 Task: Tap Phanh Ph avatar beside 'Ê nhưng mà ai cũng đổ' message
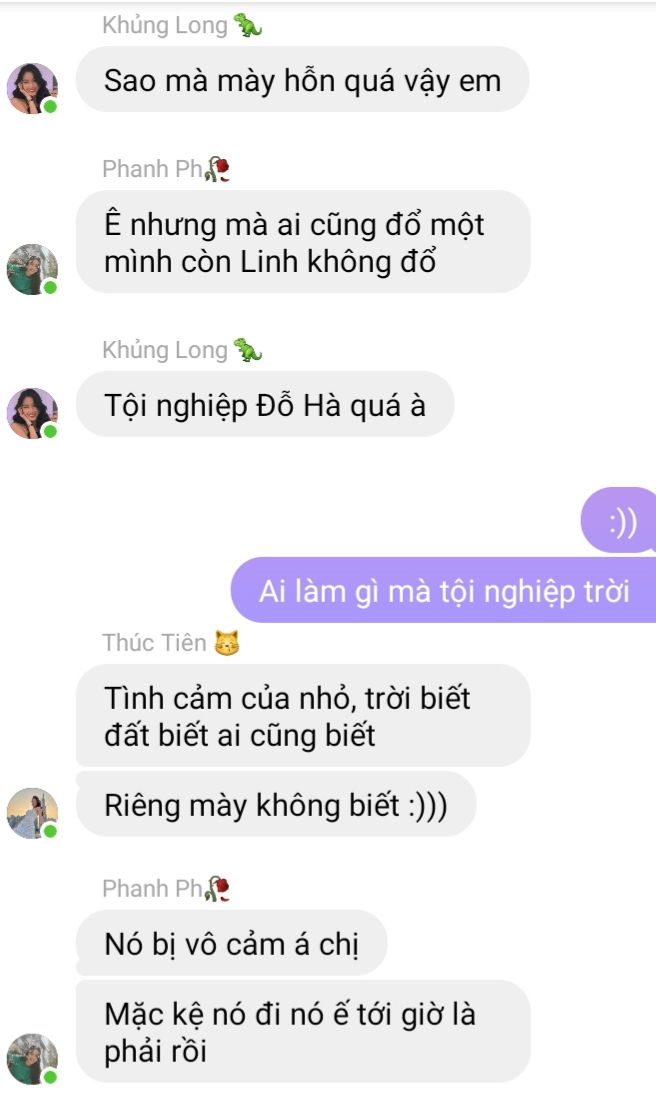pos(32,269)
